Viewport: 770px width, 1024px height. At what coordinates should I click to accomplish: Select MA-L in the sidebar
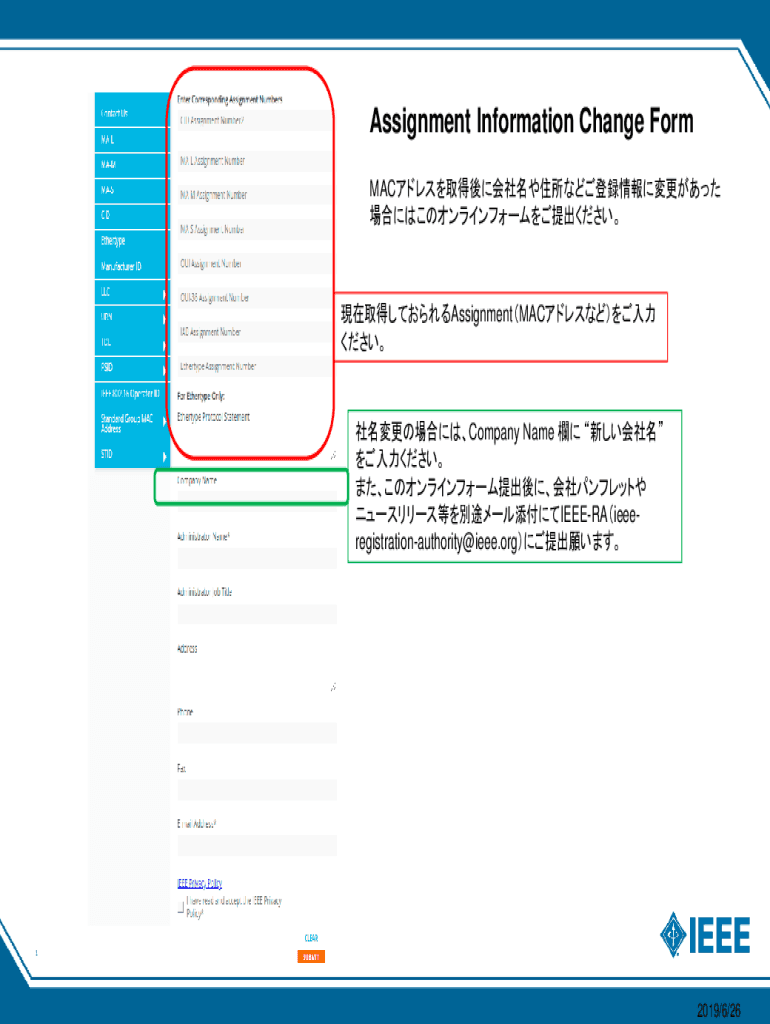point(132,140)
